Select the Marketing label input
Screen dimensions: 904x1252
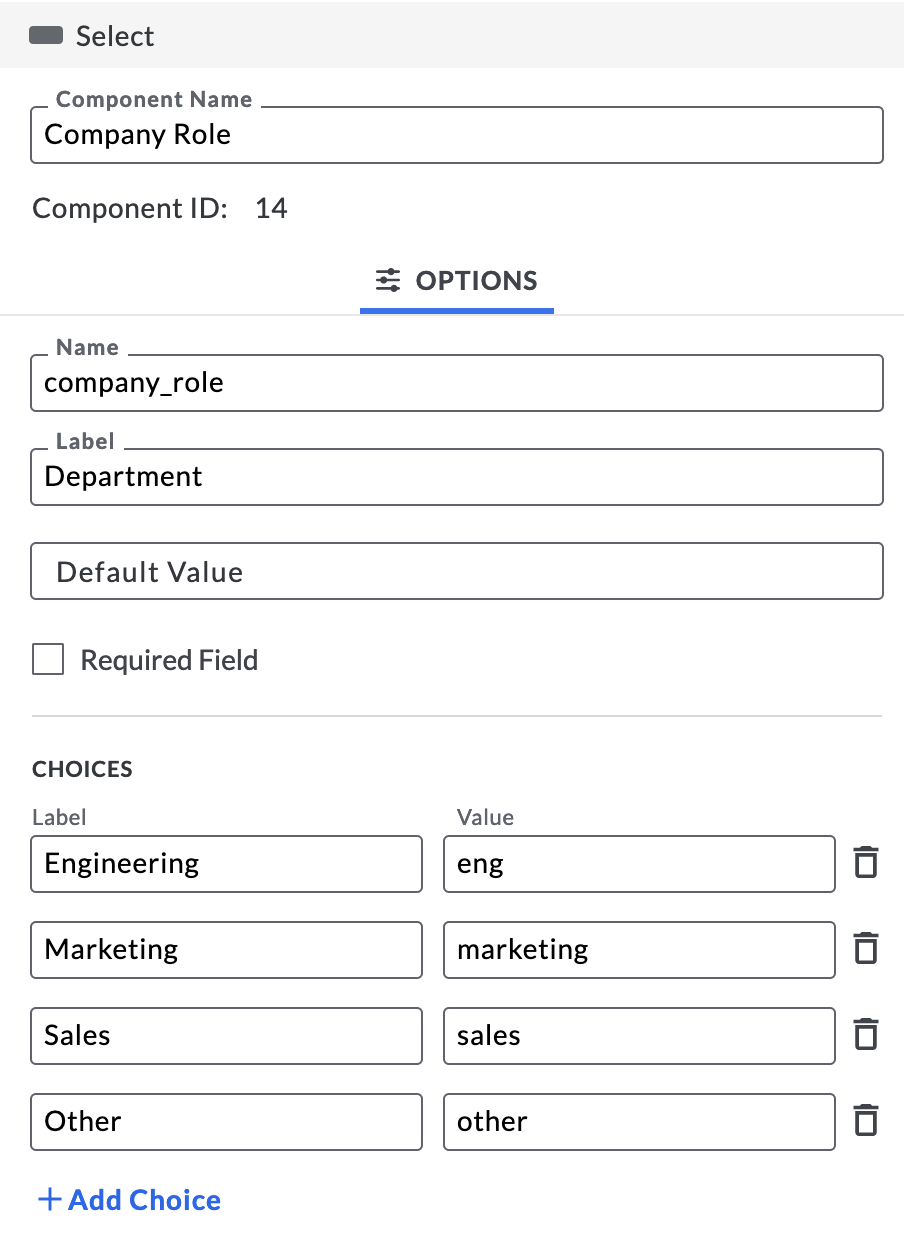[227, 950]
